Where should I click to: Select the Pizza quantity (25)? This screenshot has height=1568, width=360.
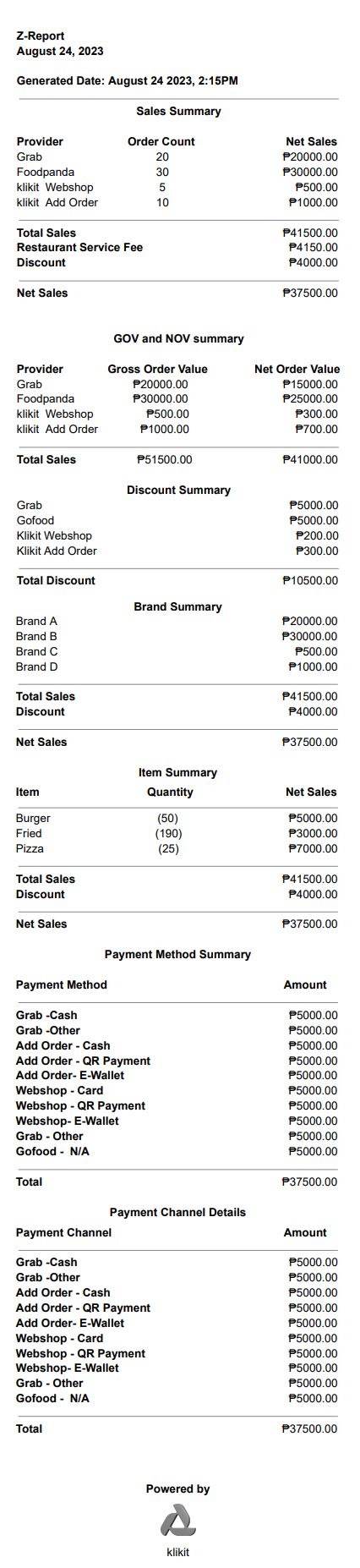(x=169, y=848)
